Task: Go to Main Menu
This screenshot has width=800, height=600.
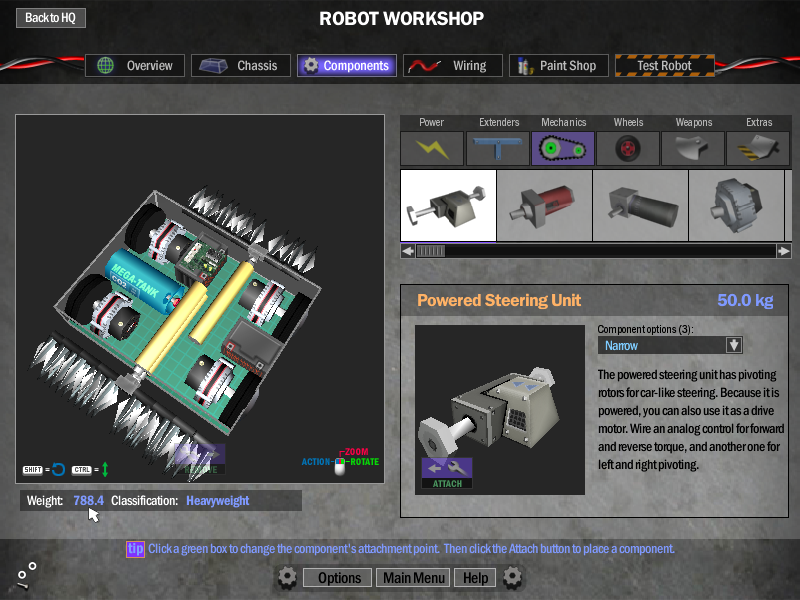Action: [413, 578]
